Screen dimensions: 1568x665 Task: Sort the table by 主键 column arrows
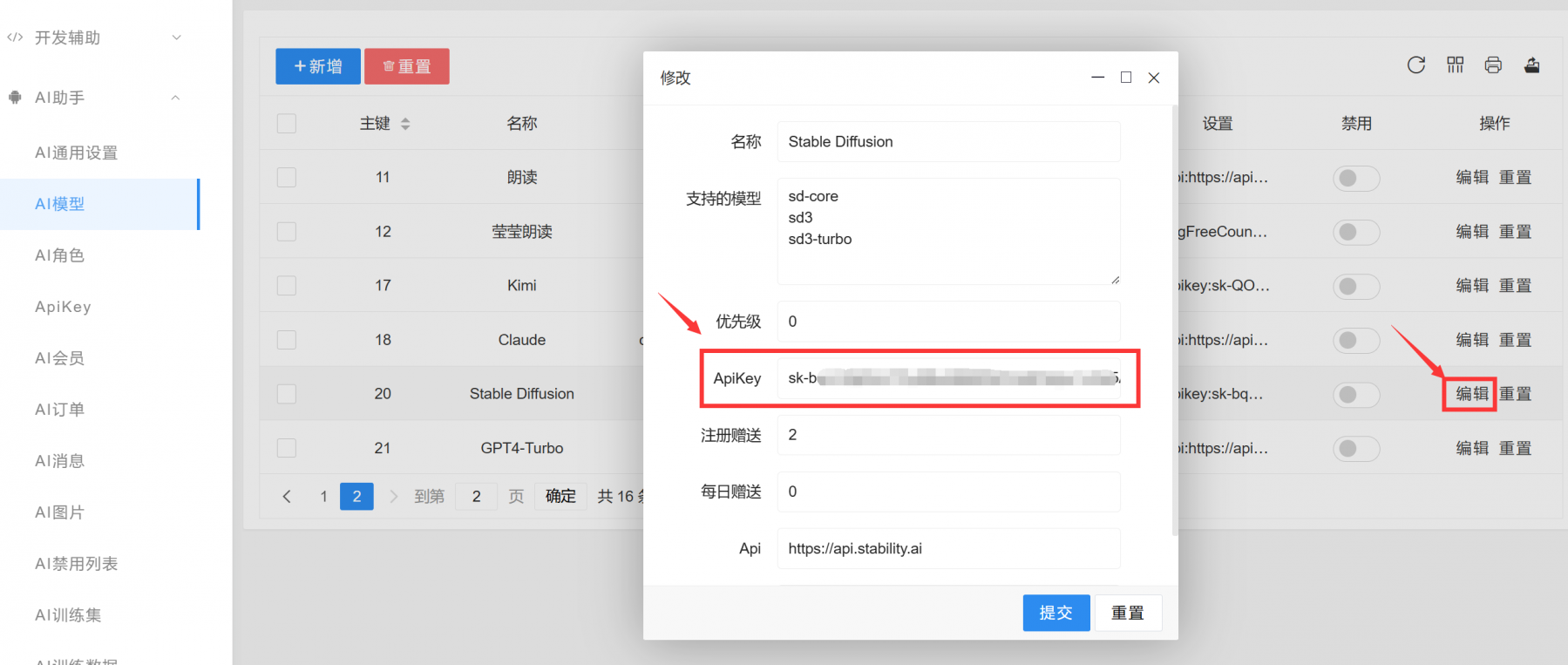pyautogui.click(x=405, y=124)
